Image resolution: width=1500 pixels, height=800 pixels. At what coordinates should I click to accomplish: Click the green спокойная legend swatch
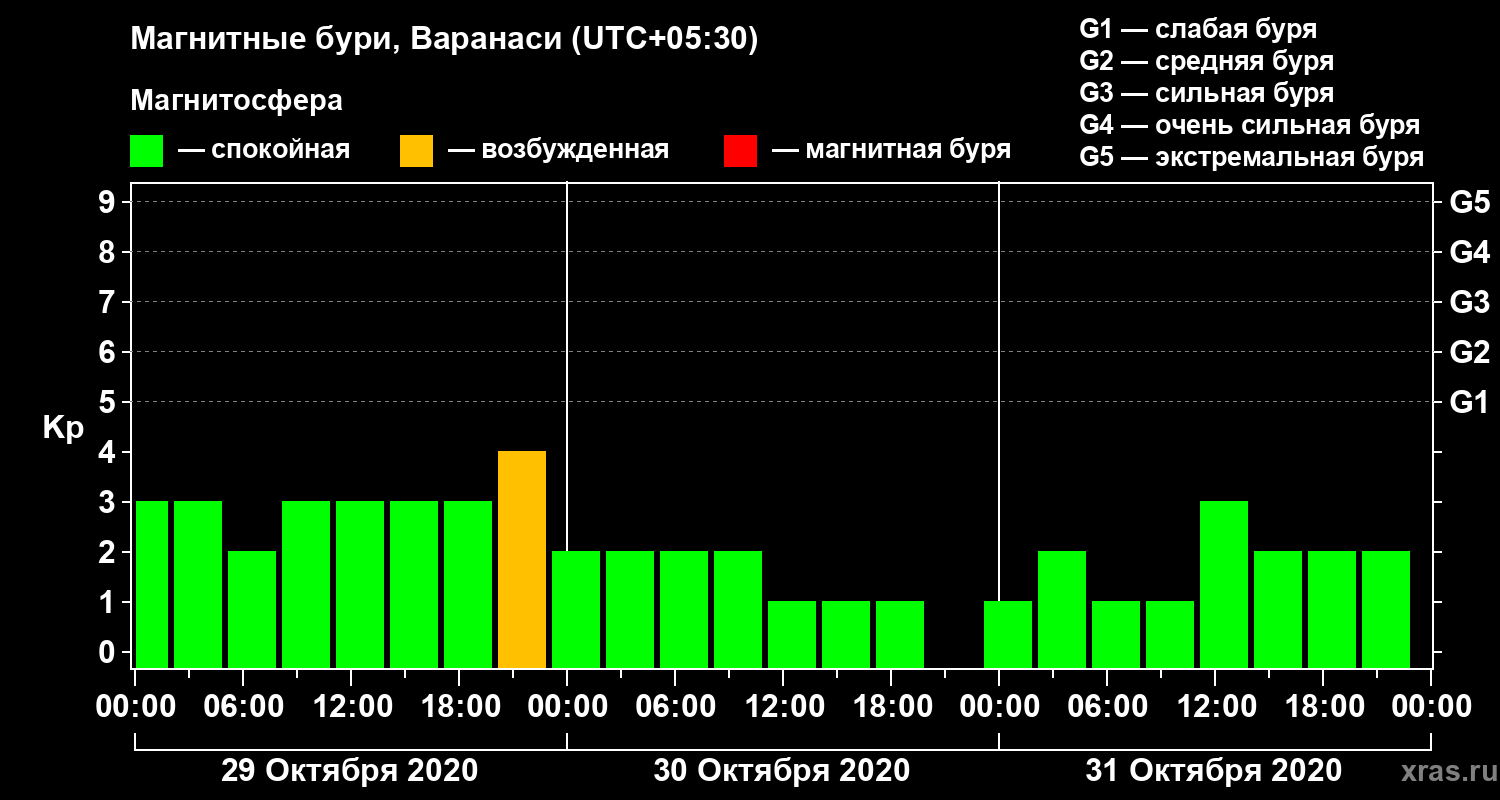tap(146, 150)
